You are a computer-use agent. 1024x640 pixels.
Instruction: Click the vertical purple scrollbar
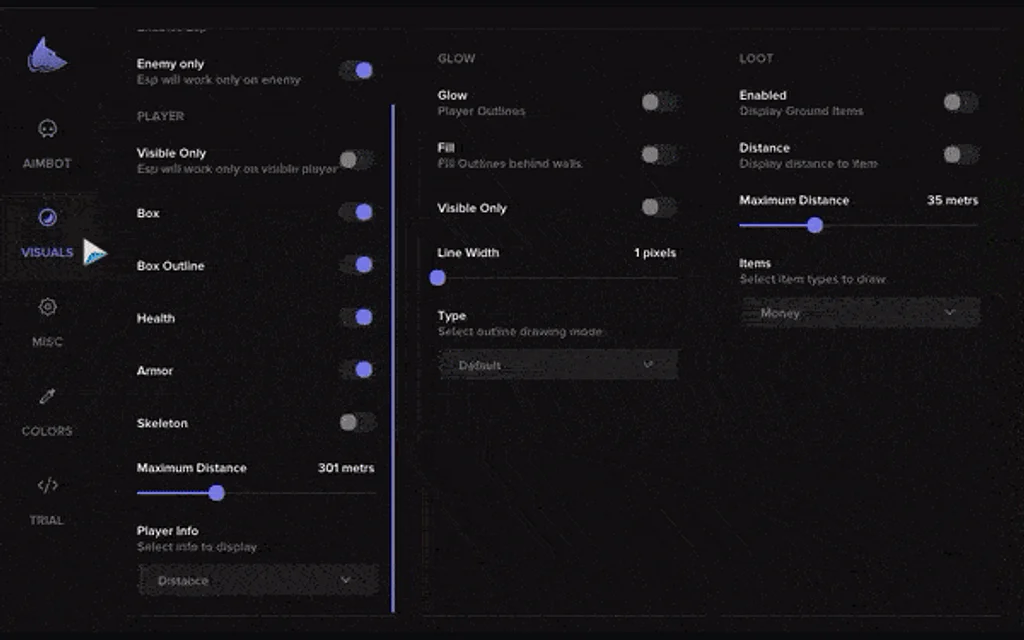point(393,359)
